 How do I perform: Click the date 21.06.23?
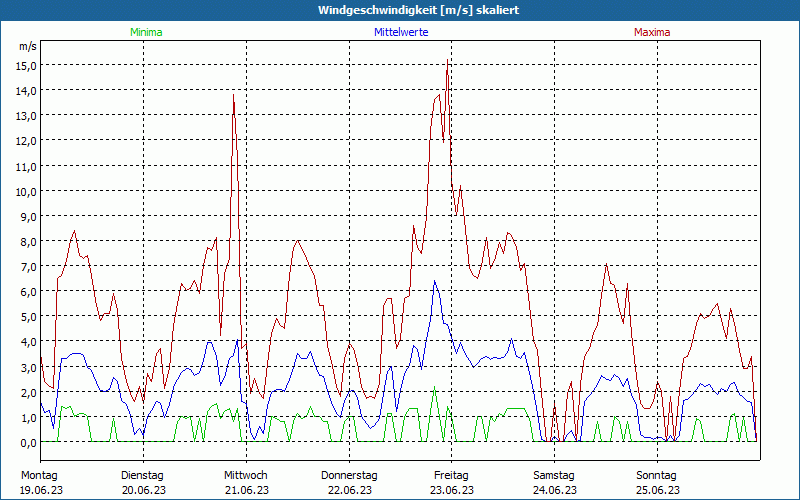(x=246, y=490)
